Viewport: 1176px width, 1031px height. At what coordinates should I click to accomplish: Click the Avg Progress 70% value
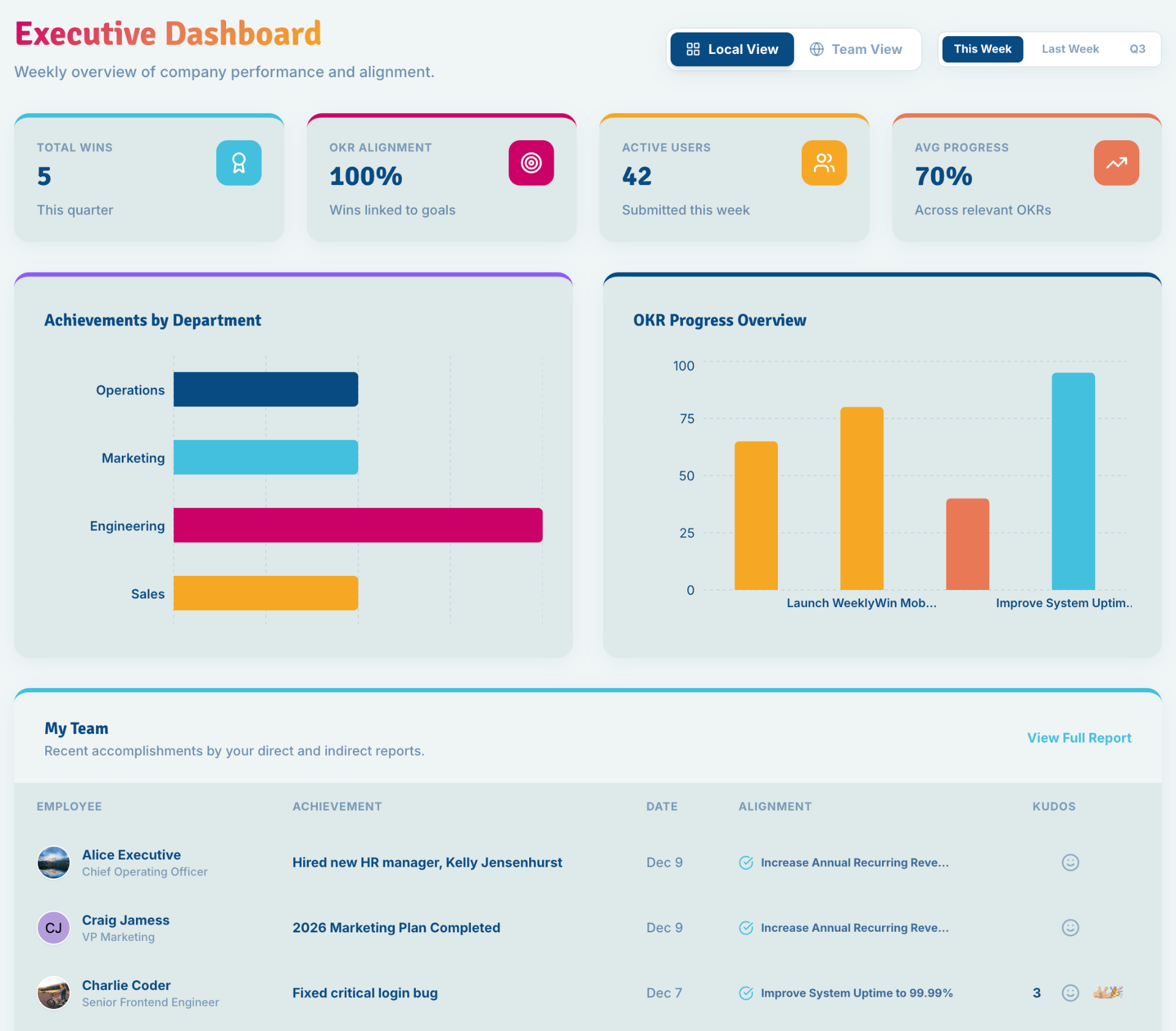click(943, 176)
